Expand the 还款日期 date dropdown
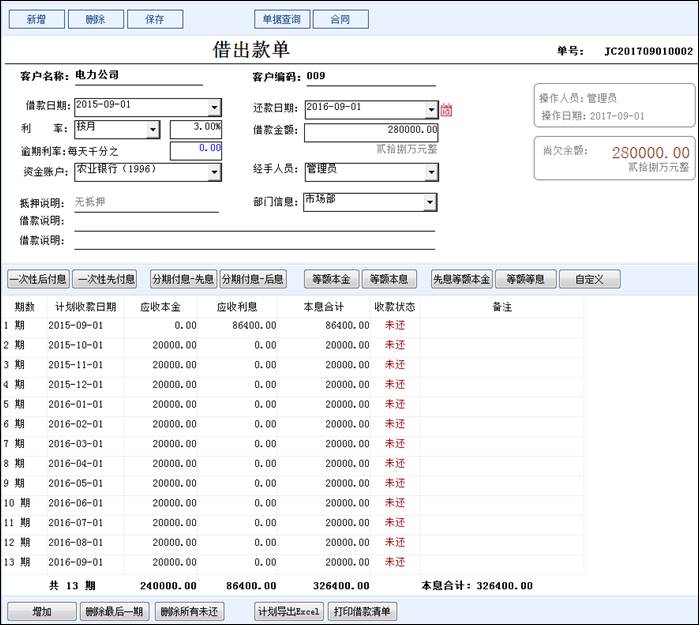Screen dimensions: 699x625 tap(431, 110)
